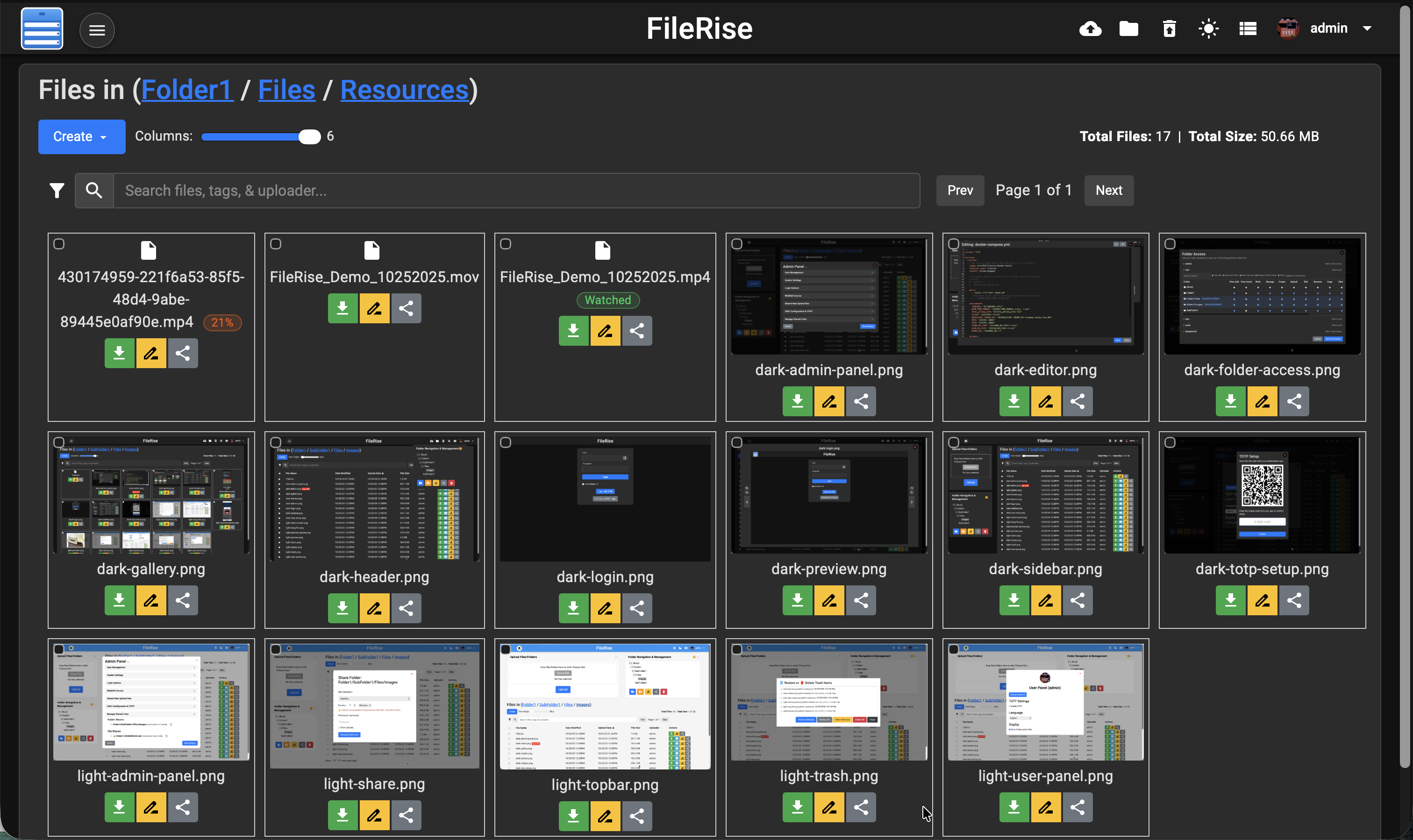Check the dark-login.png checkbox
The image size is (1413, 840).
pyautogui.click(x=506, y=442)
